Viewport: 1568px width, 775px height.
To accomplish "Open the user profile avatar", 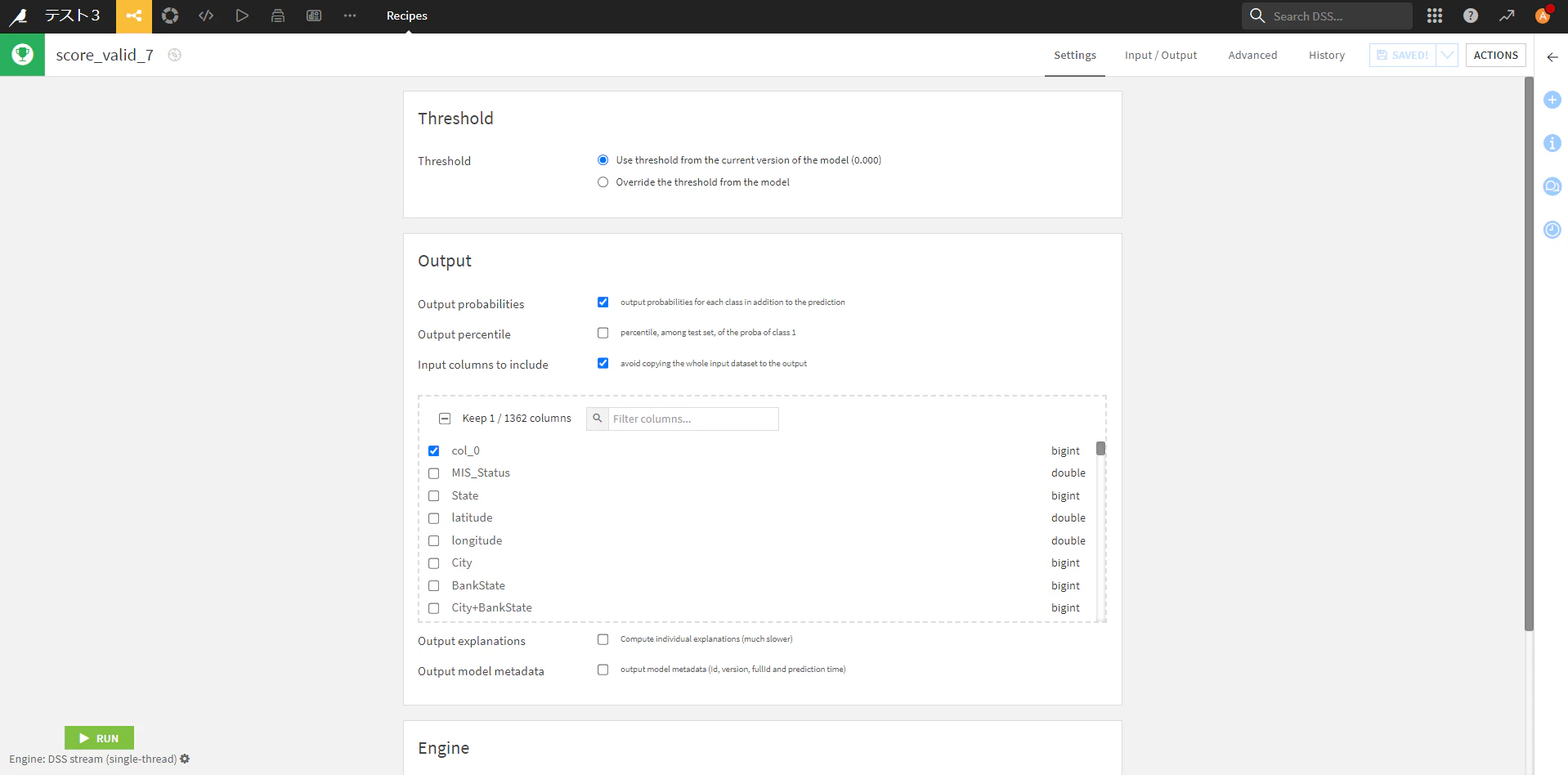I will 1543,16.
